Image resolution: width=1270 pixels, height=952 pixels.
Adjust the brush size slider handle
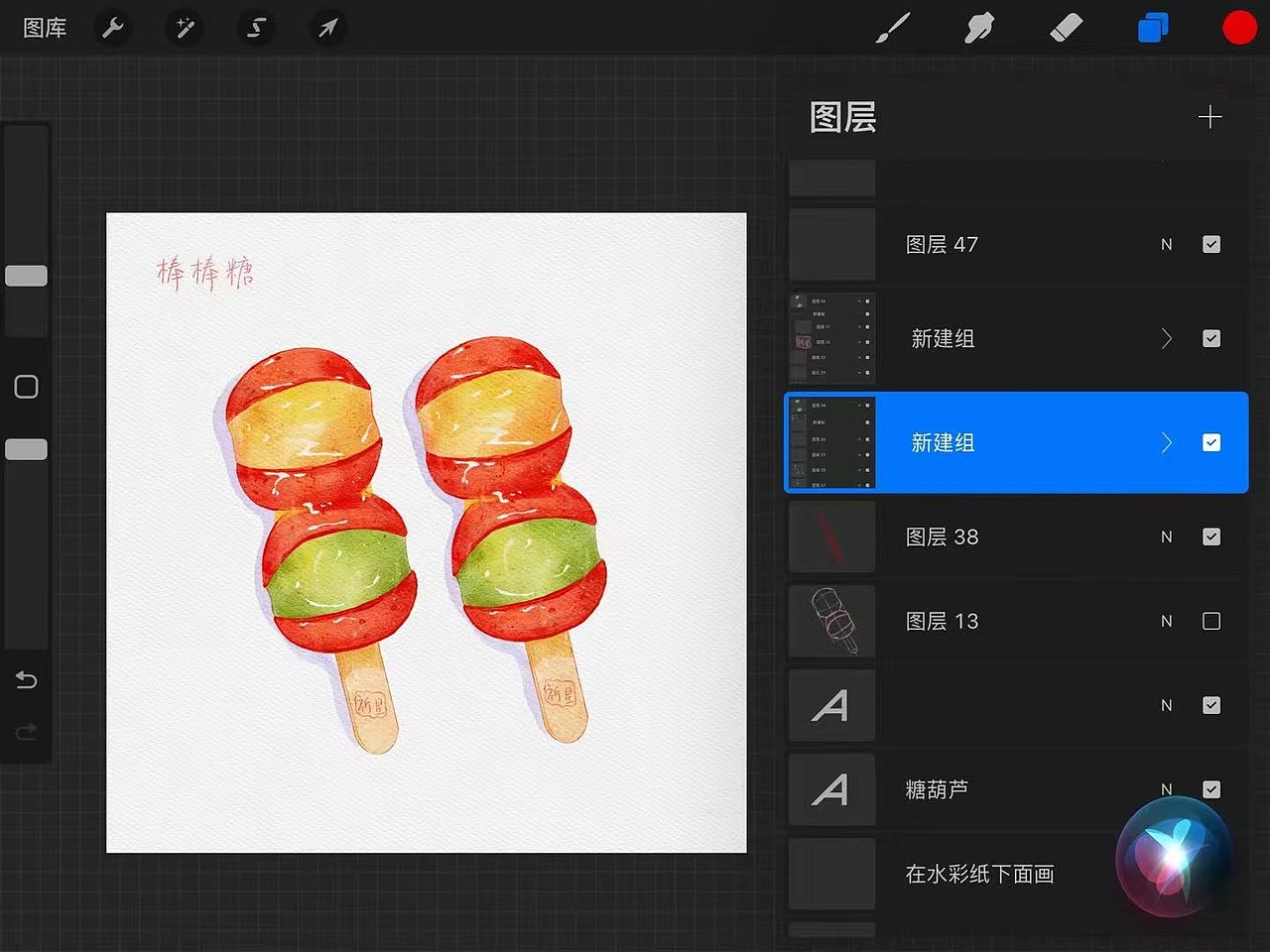point(27,276)
